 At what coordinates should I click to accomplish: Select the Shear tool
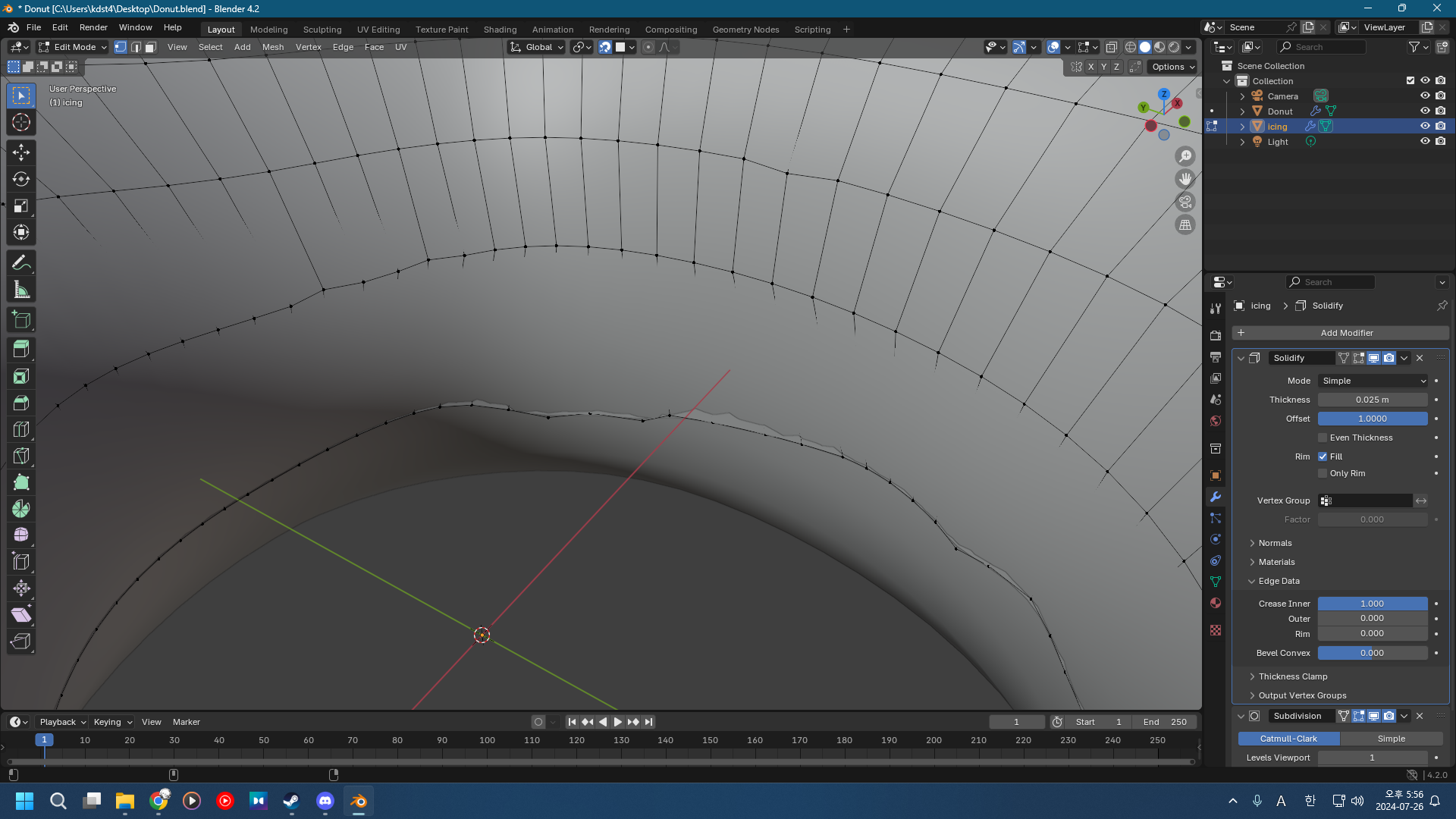tap(21, 615)
